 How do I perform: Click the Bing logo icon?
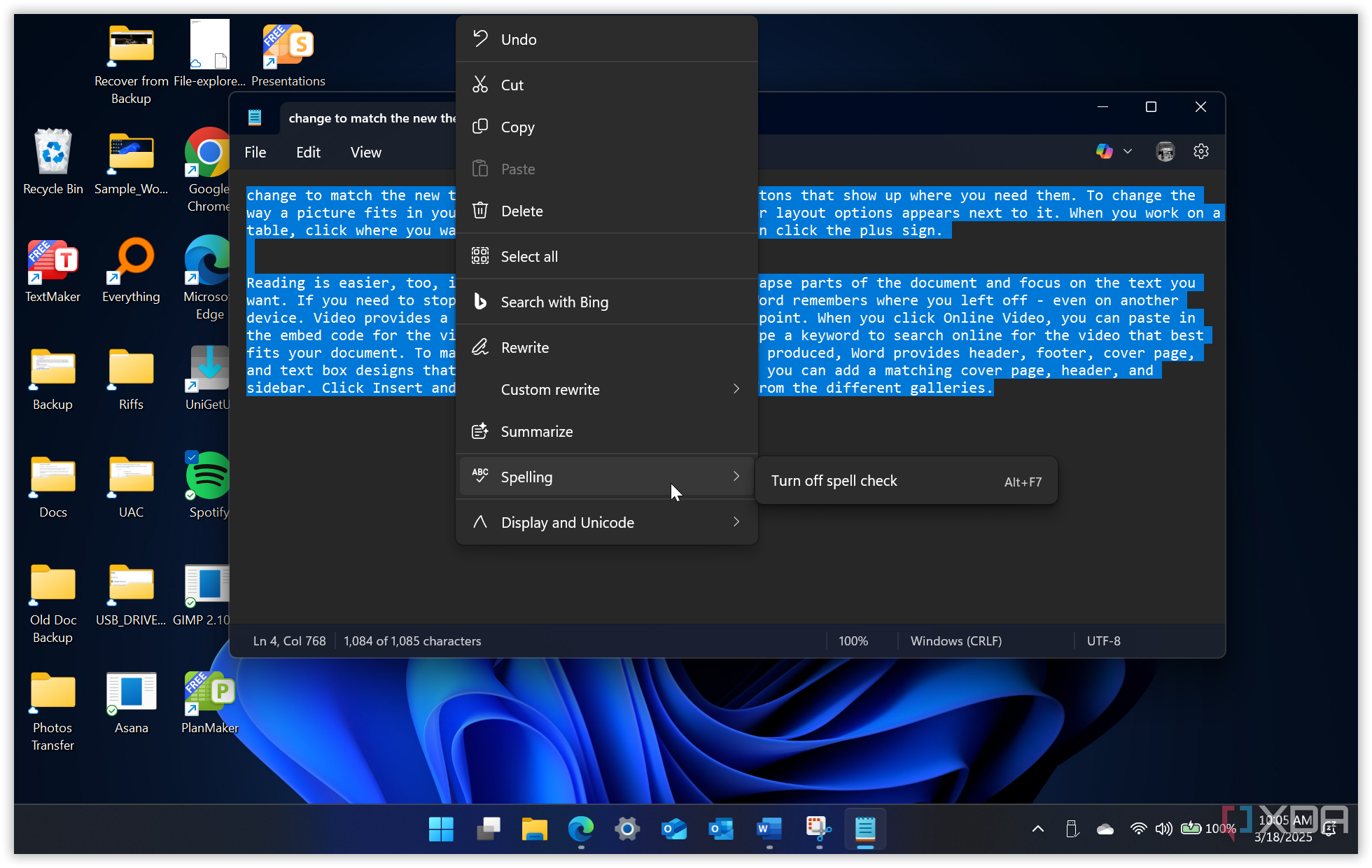[x=480, y=301]
